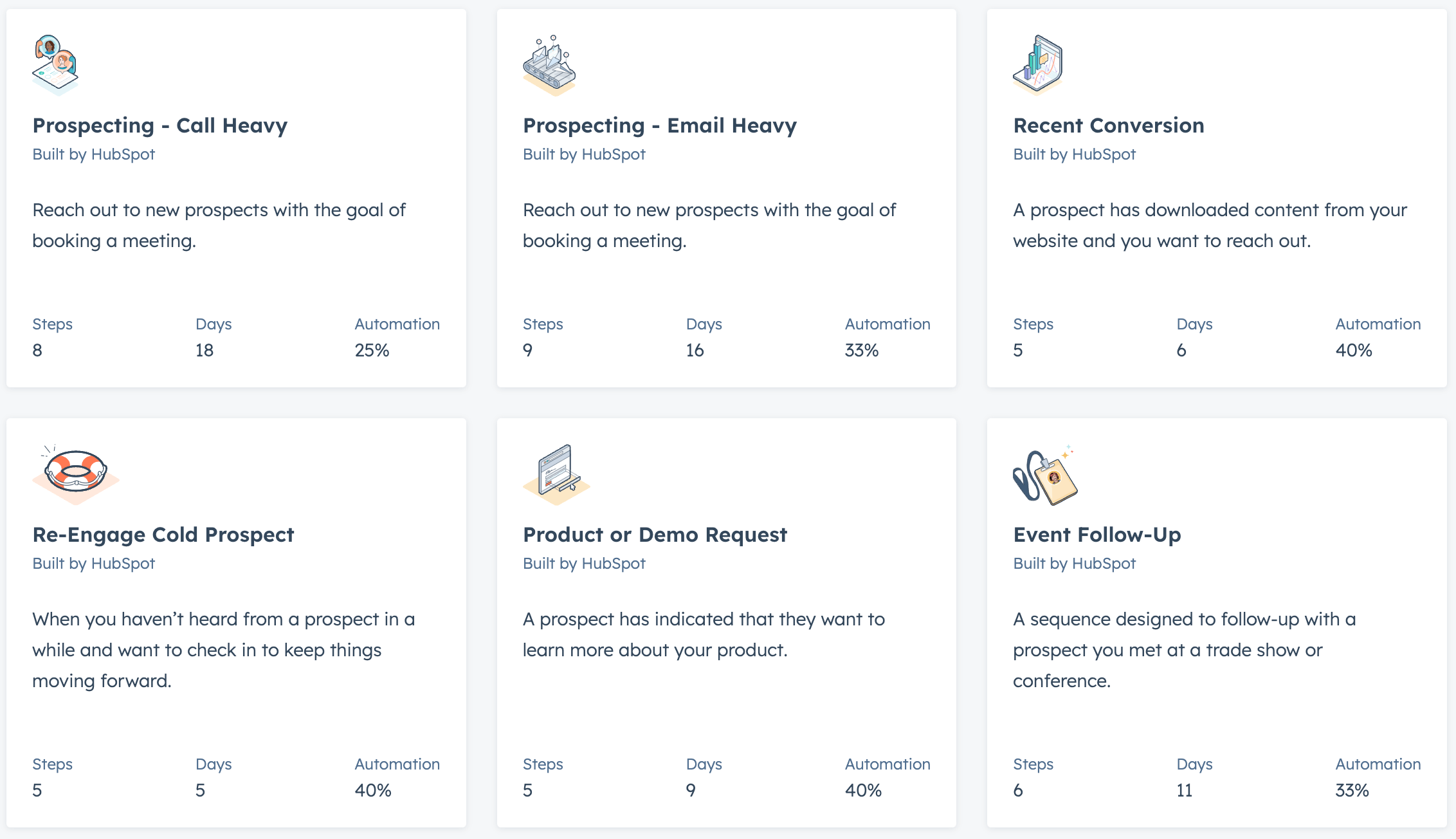Open the Product or Demo Request template
The width and height of the screenshot is (1456, 839).
654,535
